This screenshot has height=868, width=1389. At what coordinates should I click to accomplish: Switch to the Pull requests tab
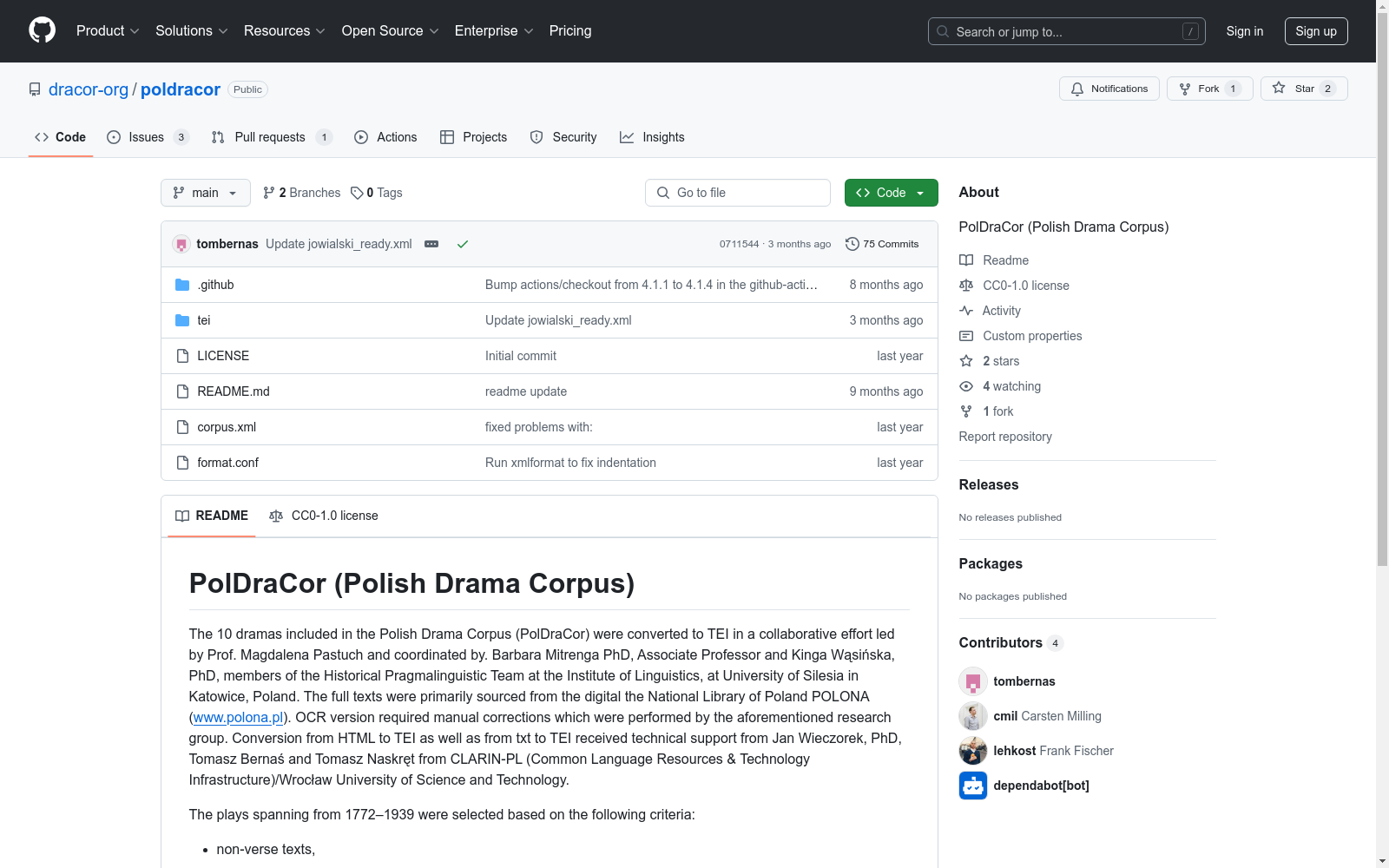pyautogui.click(x=272, y=137)
